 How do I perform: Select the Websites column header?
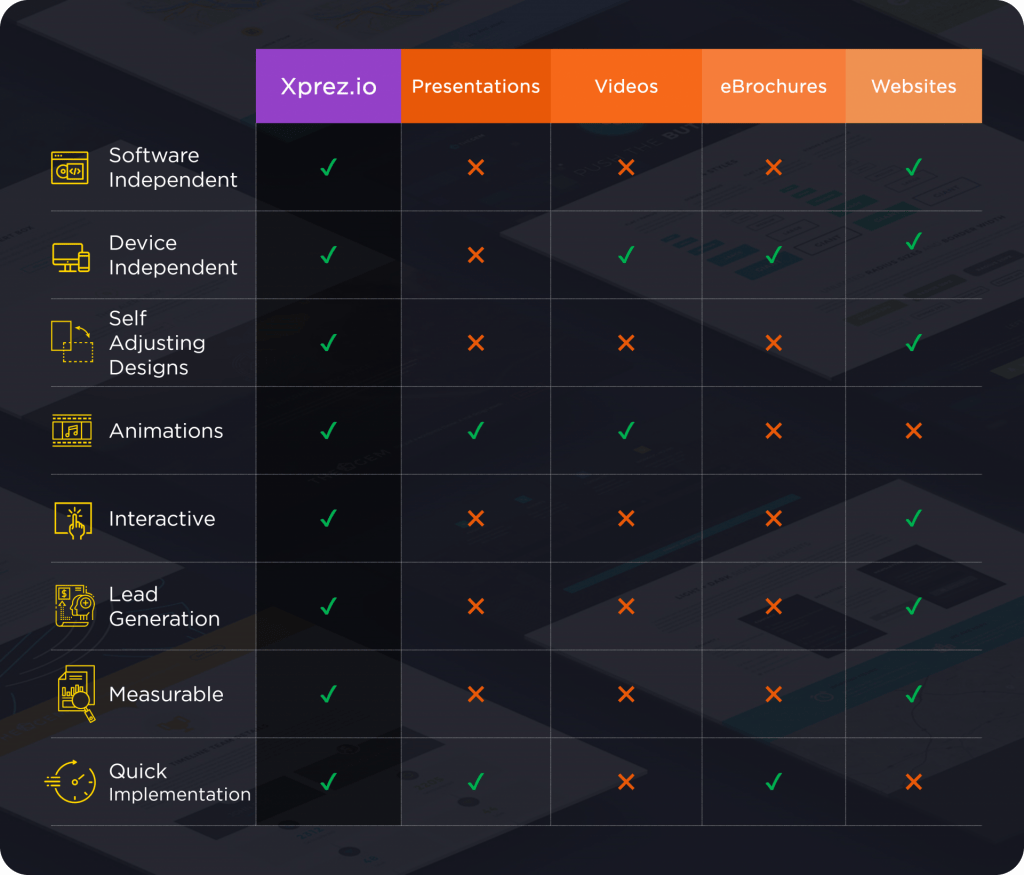pos(914,86)
